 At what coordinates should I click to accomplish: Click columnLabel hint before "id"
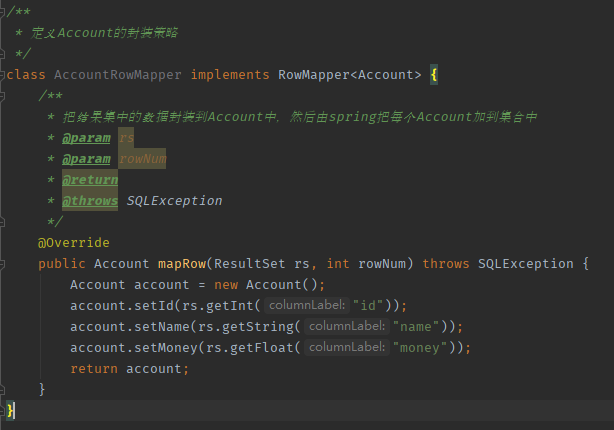pos(307,305)
